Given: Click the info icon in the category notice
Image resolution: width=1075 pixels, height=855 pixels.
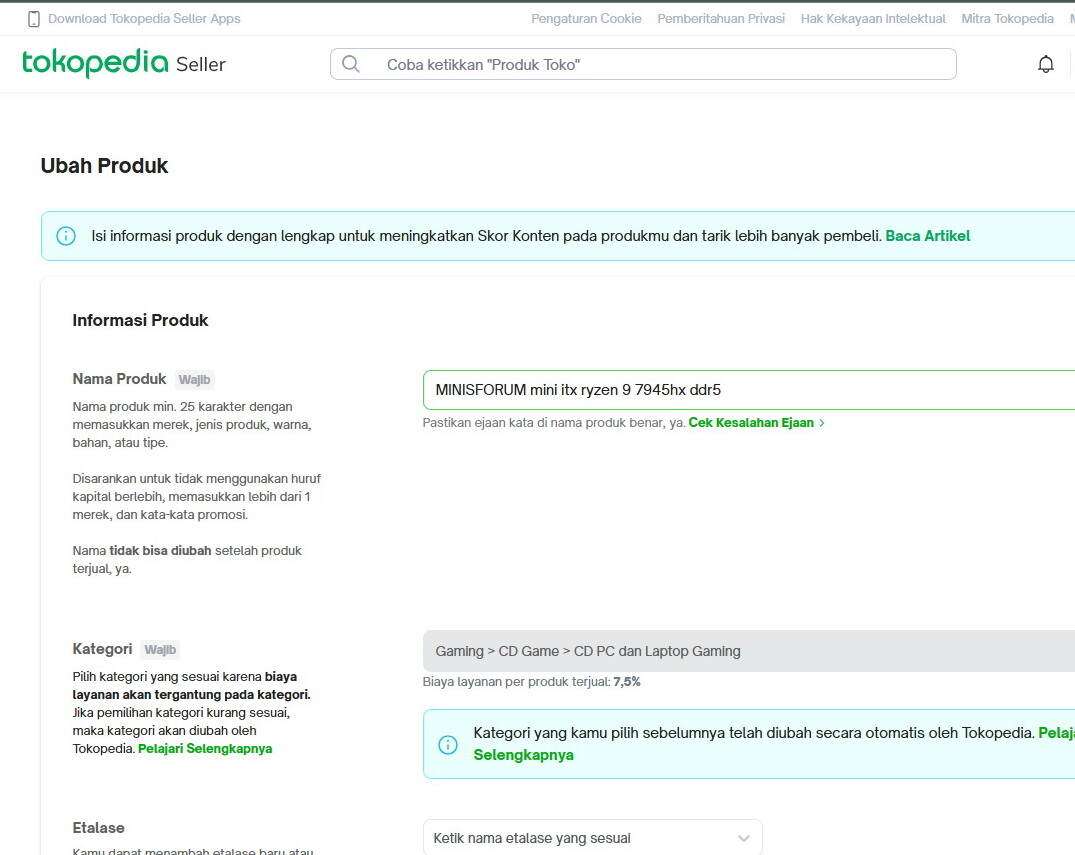Looking at the screenshot, I should (x=448, y=745).
